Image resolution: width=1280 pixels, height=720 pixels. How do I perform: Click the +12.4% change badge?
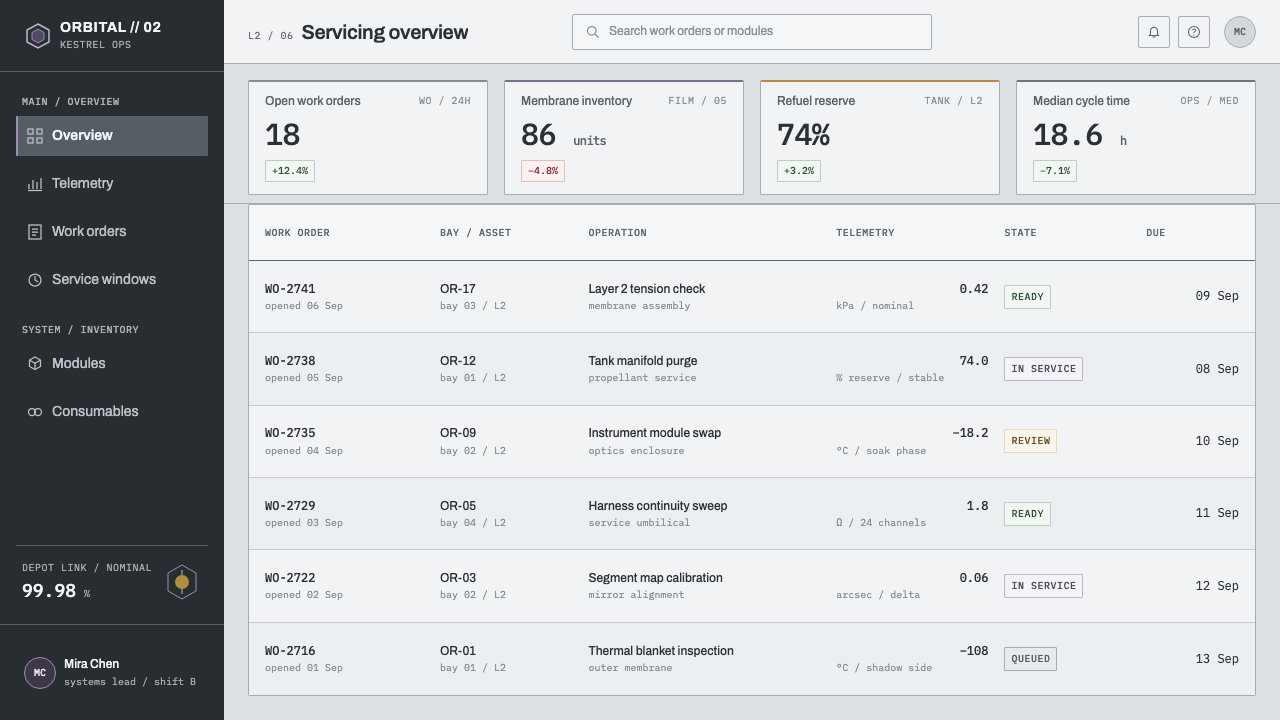pyautogui.click(x=290, y=171)
